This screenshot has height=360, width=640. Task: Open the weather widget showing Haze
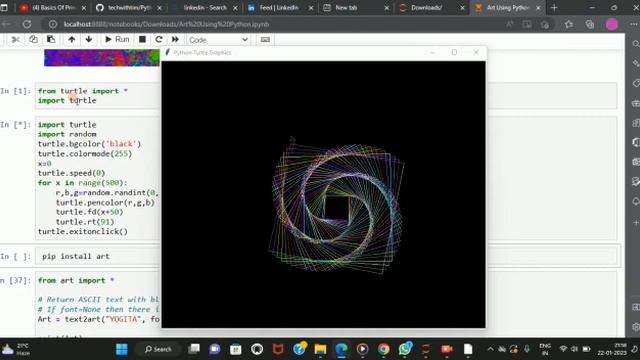[16, 349]
